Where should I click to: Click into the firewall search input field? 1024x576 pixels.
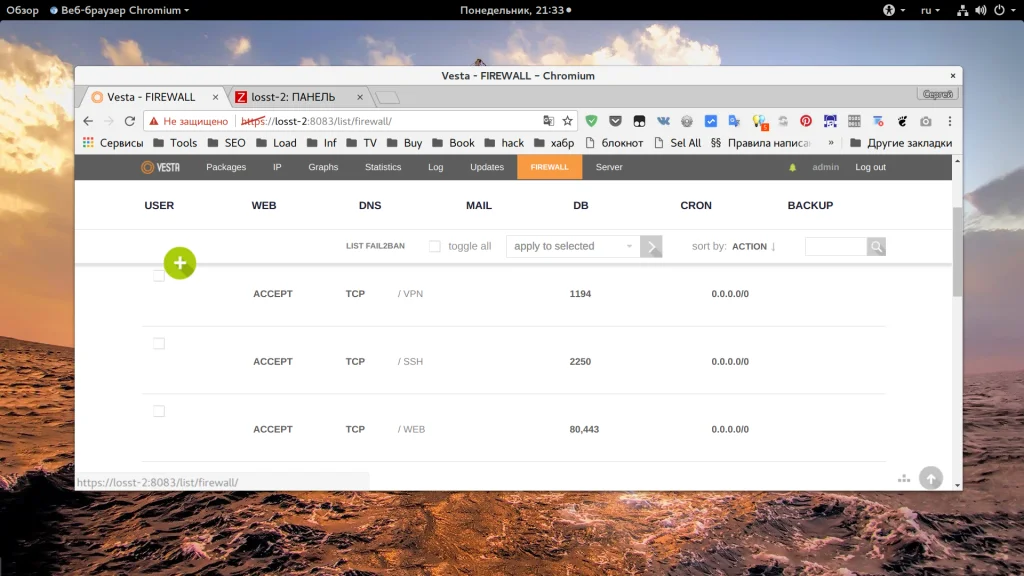[x=835, y=246]
